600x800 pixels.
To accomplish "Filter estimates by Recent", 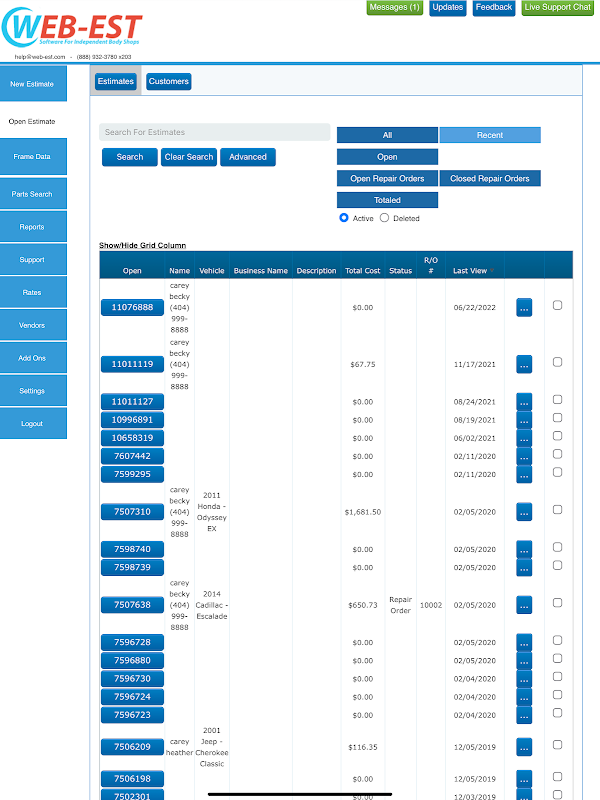I will [490, 135].
